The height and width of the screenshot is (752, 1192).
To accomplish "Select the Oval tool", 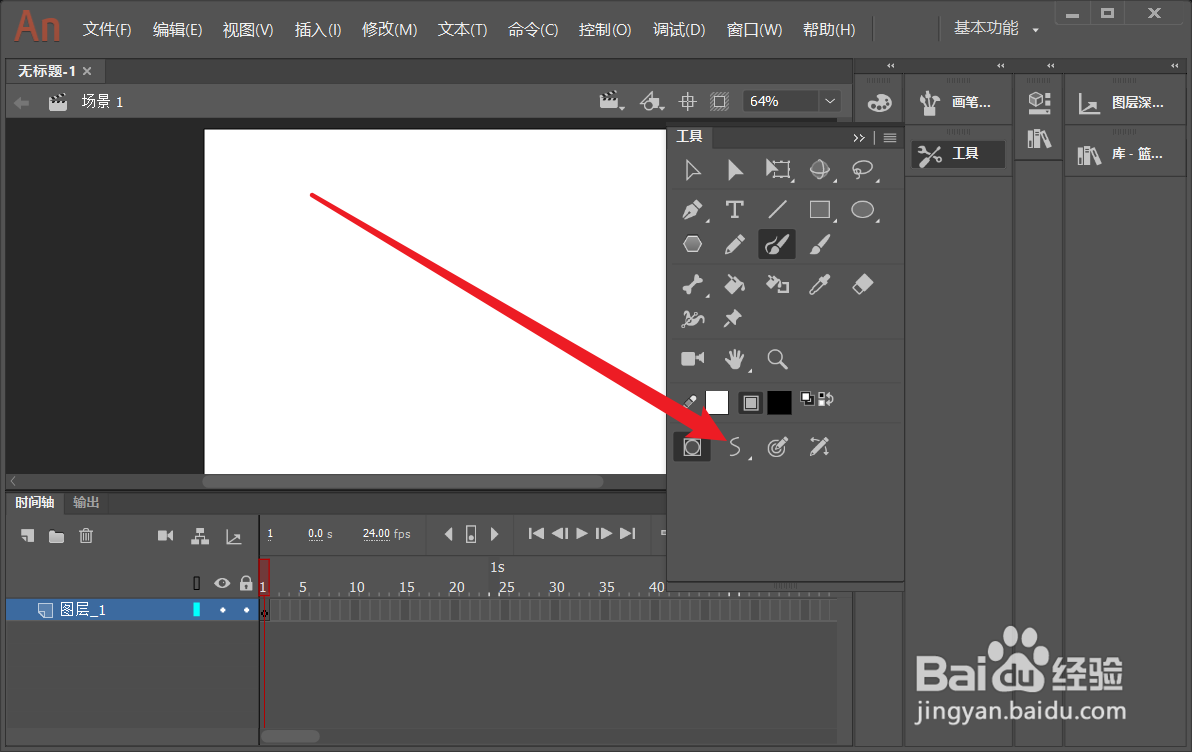I will [862, 209].
